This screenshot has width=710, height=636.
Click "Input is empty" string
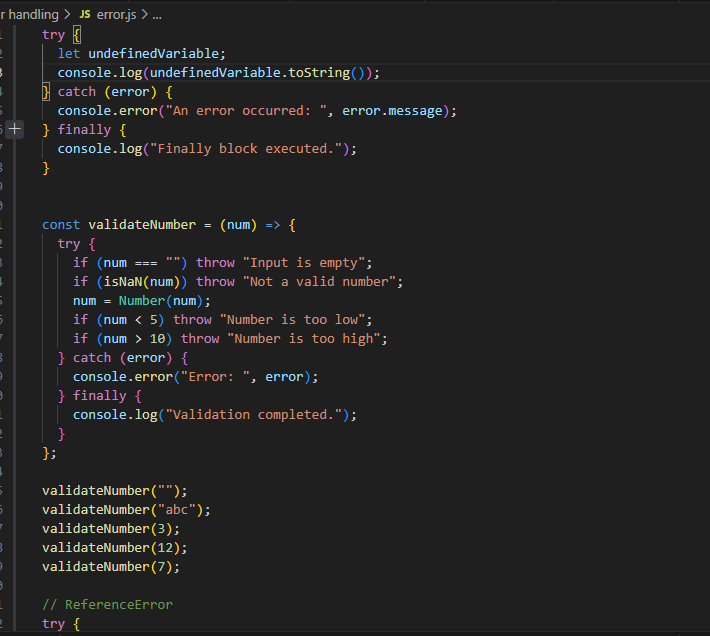point(303,263)
